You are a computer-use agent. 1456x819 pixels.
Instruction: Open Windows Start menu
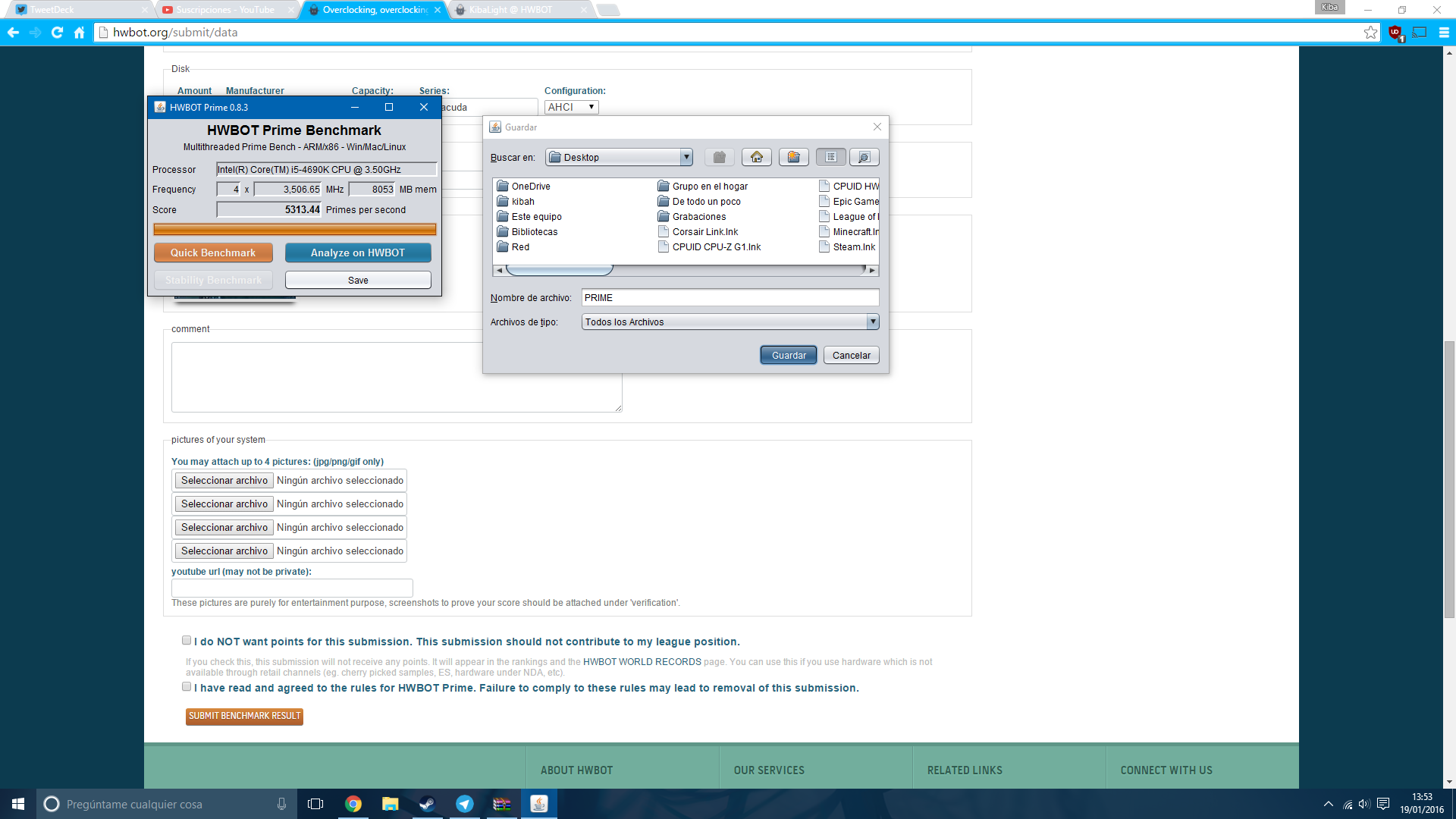coord(18,804)
